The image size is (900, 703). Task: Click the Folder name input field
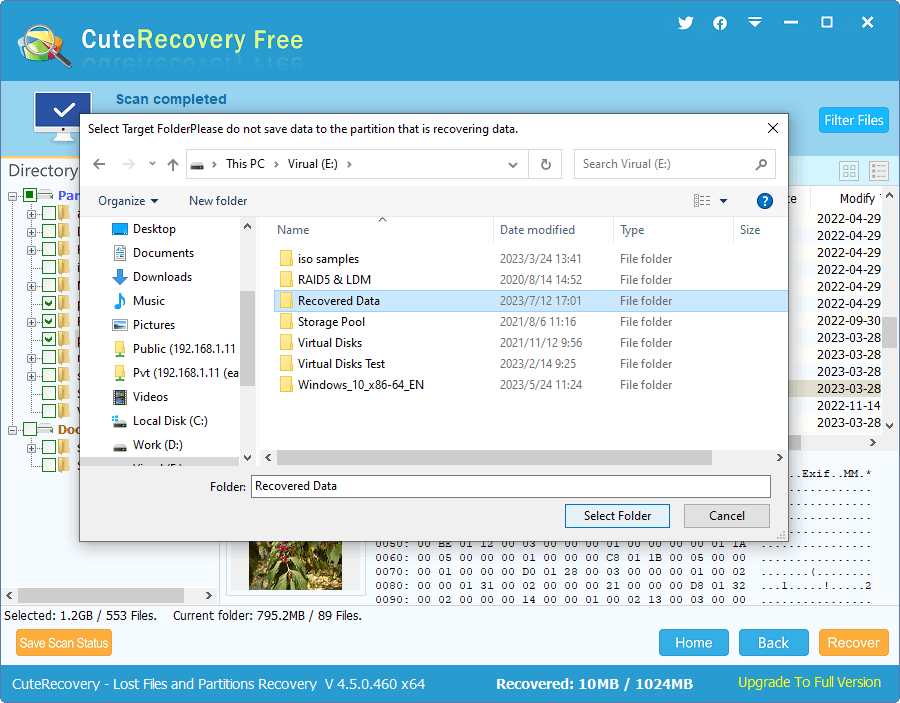[x=510, y=486]
